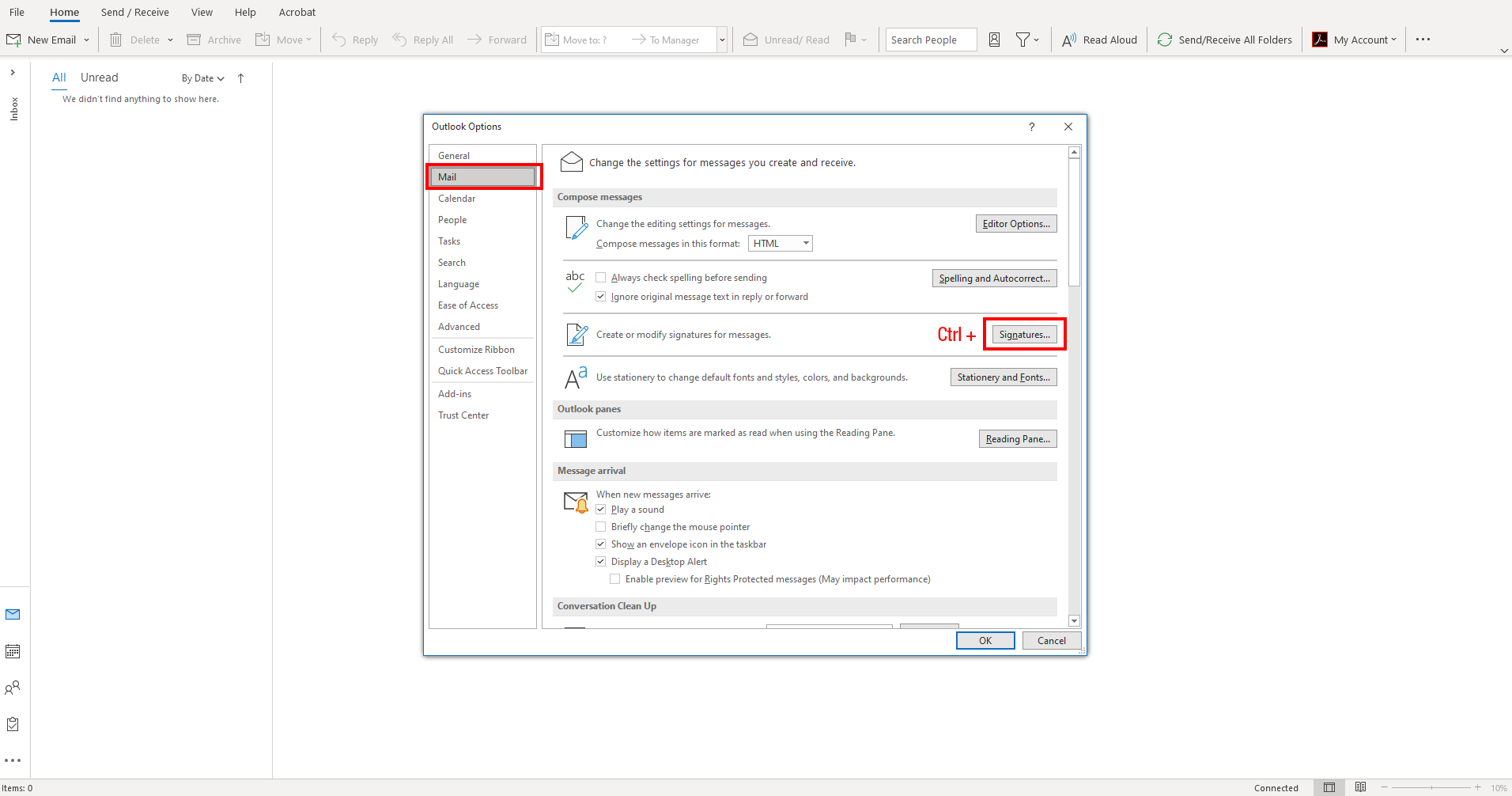
Task: Click the ribbon display options chevron
Action: click(1503, 51)
